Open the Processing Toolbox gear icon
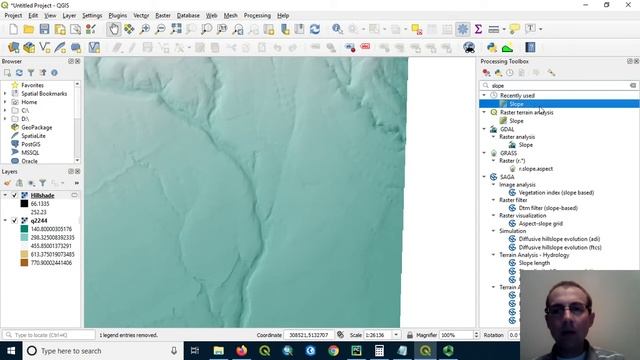The image size is (640, 360). pyautogui.click(x=462, y=29)
